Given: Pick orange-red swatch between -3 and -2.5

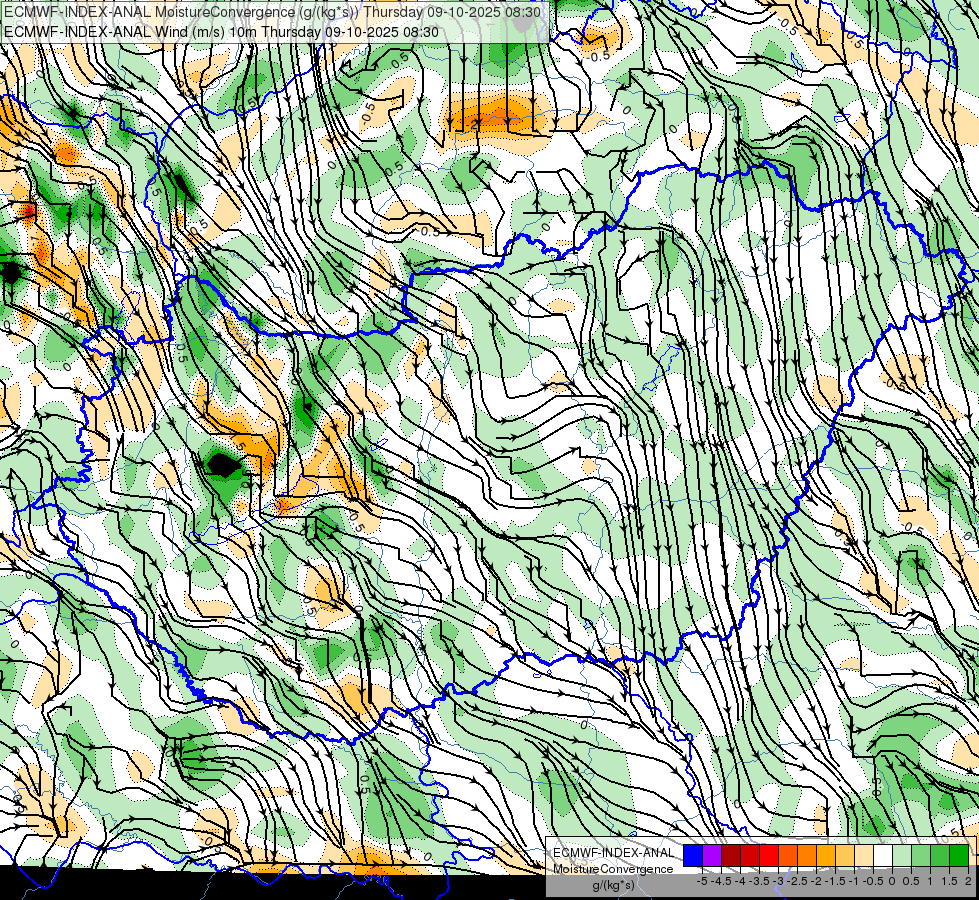Looking at the screenshot, I should tap(788, 856).
